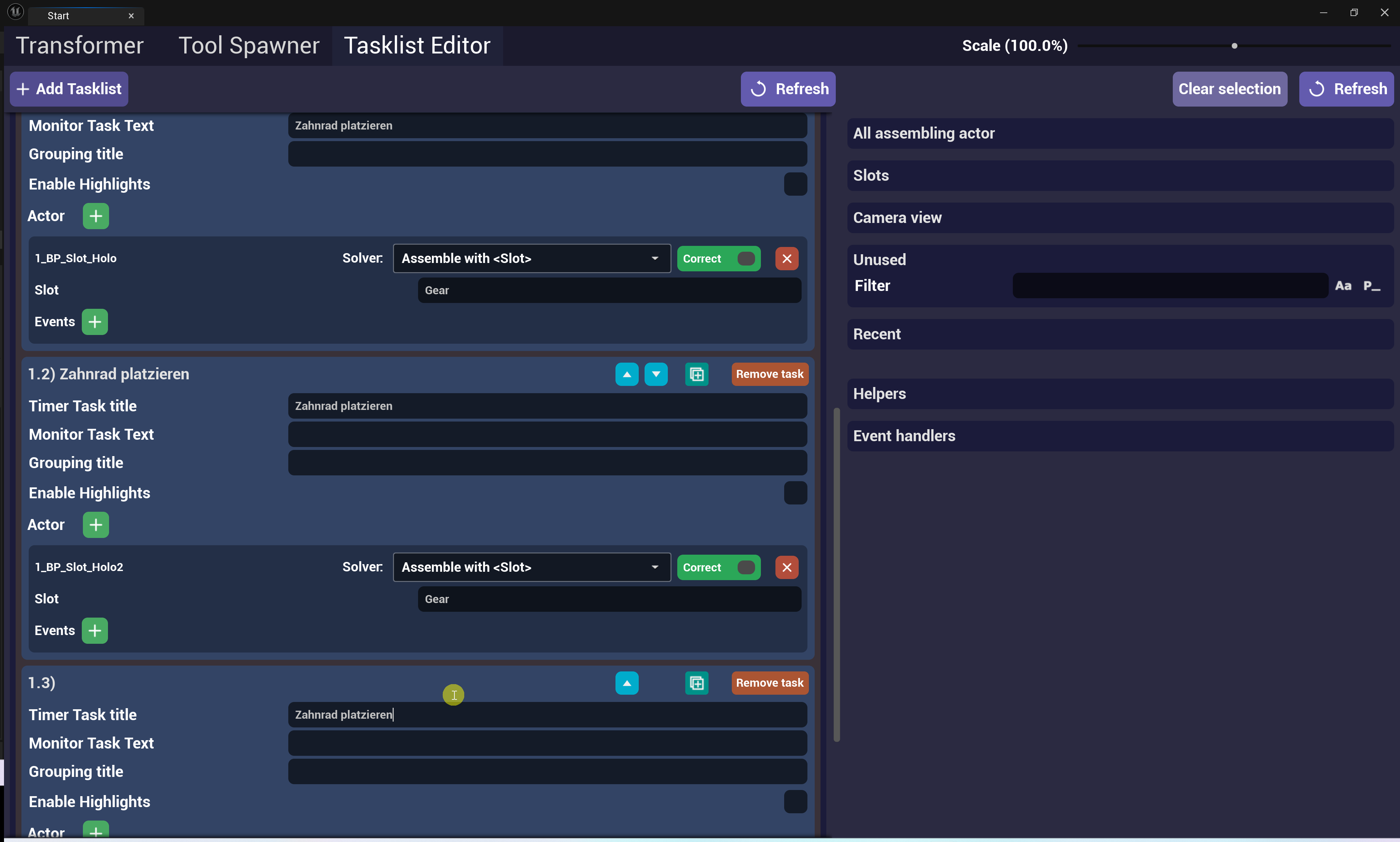Add actor to task 1.2
The width and height of the screenshot is (1400, 842).
coord(96,525)
